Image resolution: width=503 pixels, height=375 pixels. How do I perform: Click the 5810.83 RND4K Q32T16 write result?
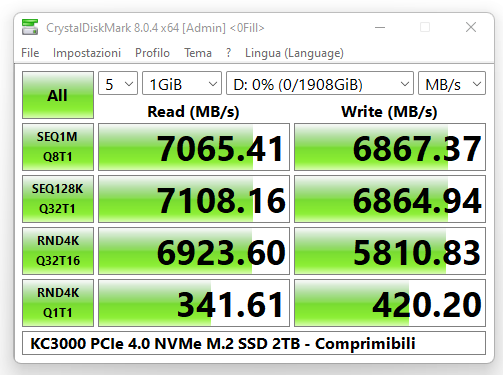coord(390,251)
